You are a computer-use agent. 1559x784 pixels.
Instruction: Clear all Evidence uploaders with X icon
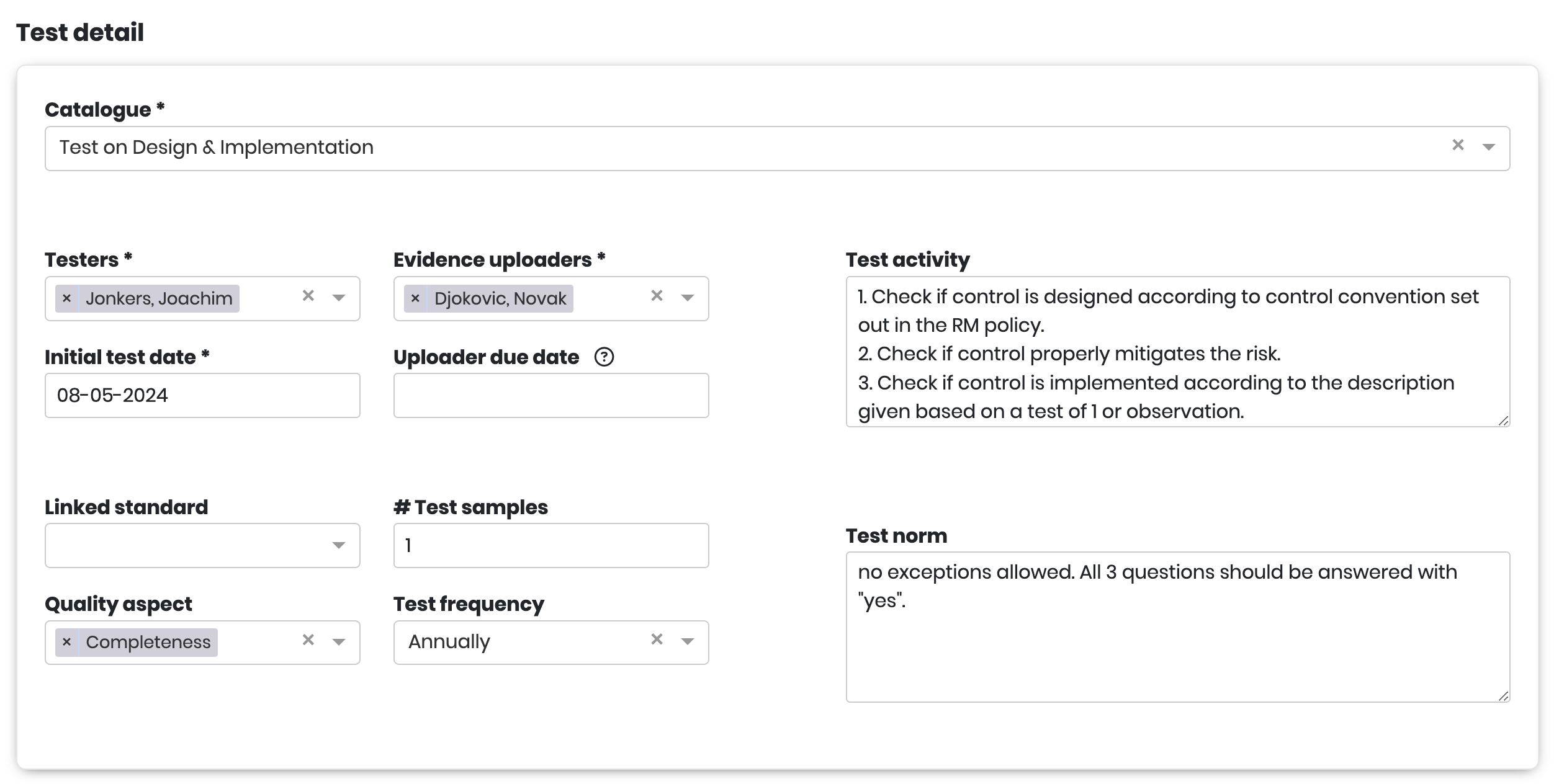(x=657, y=296)
